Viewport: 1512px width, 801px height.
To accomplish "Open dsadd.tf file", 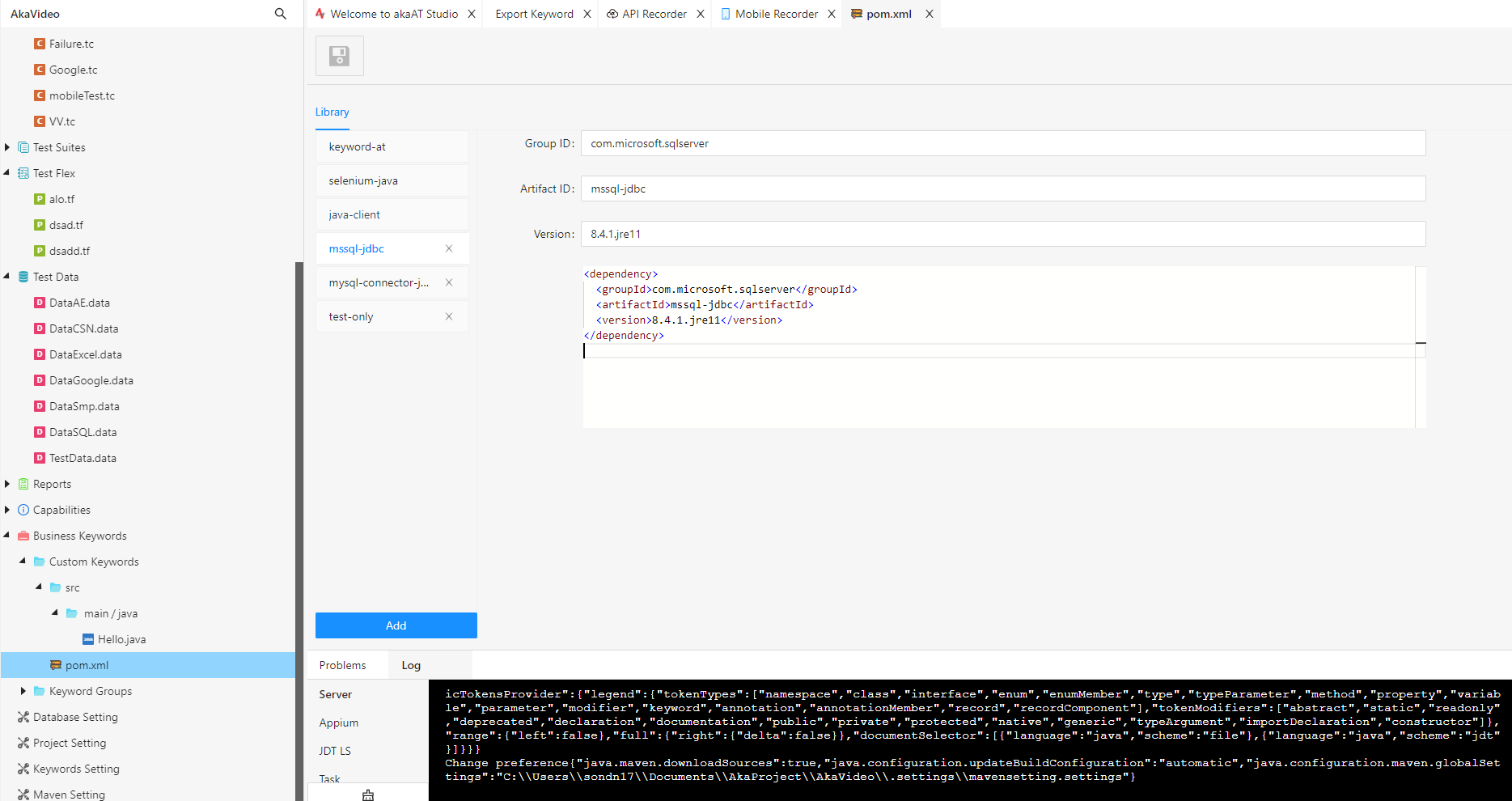I will coord(69,251).
